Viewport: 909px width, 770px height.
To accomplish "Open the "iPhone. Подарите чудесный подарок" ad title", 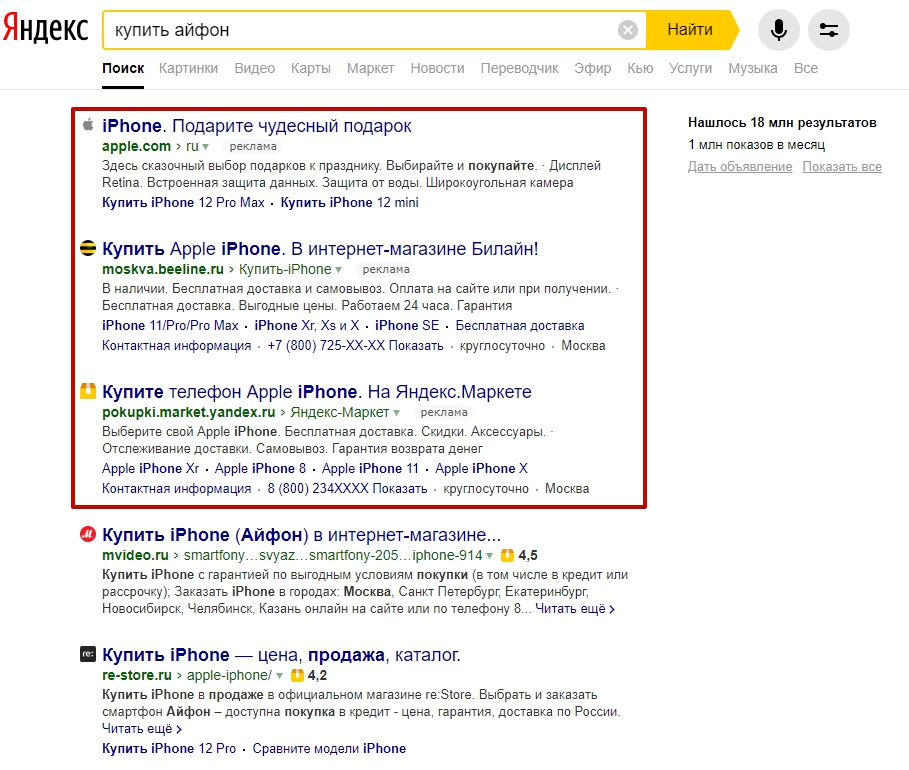I will pos(257,126).
